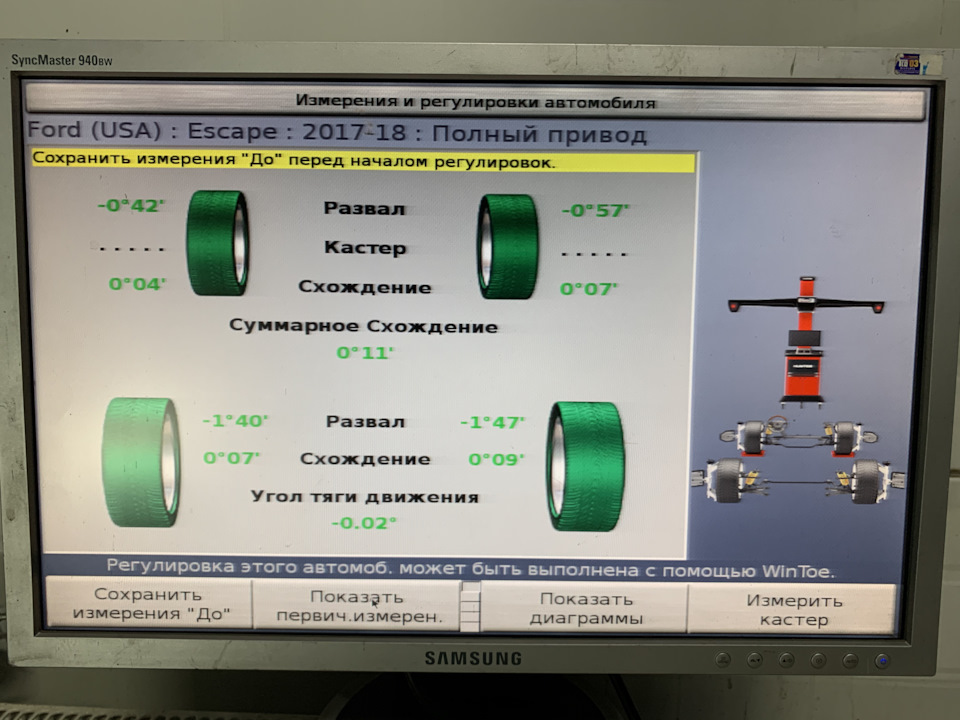Click thrust angle value -0.02°
The height and width of the screenshot is (720, 960).
tap(364, 523)
